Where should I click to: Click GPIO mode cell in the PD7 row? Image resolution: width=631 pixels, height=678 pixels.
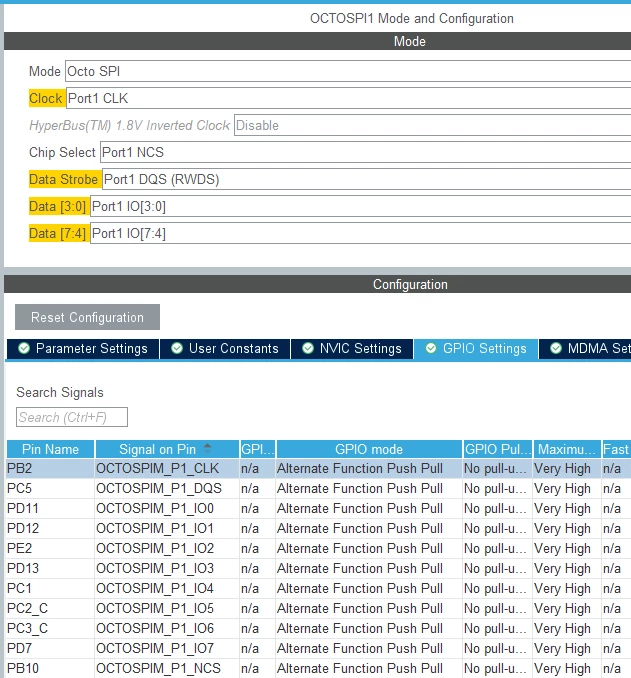point(369,648)
